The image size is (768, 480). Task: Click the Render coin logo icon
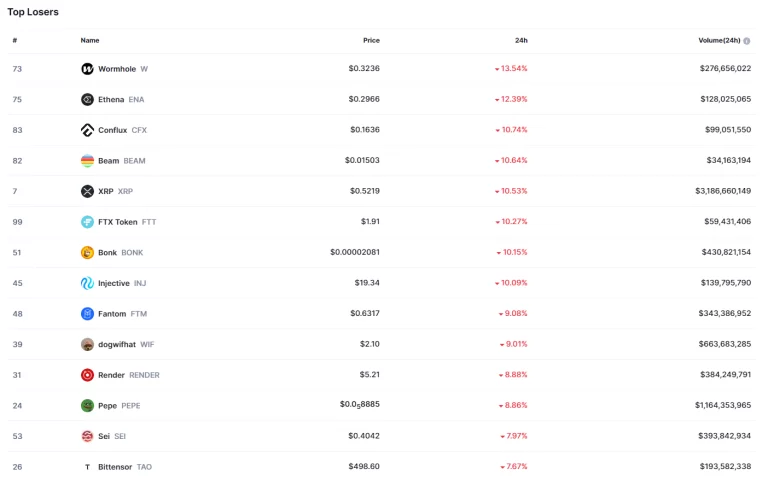[87, 375]
